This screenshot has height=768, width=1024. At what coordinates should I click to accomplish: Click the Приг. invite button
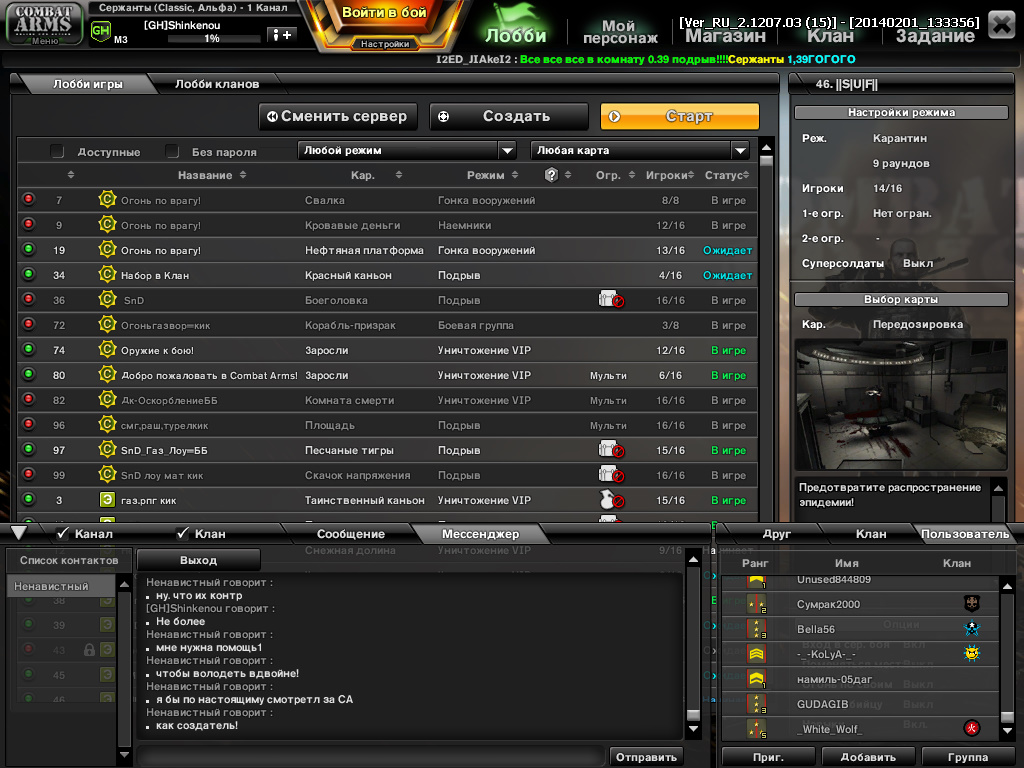(x=768, y=757)
